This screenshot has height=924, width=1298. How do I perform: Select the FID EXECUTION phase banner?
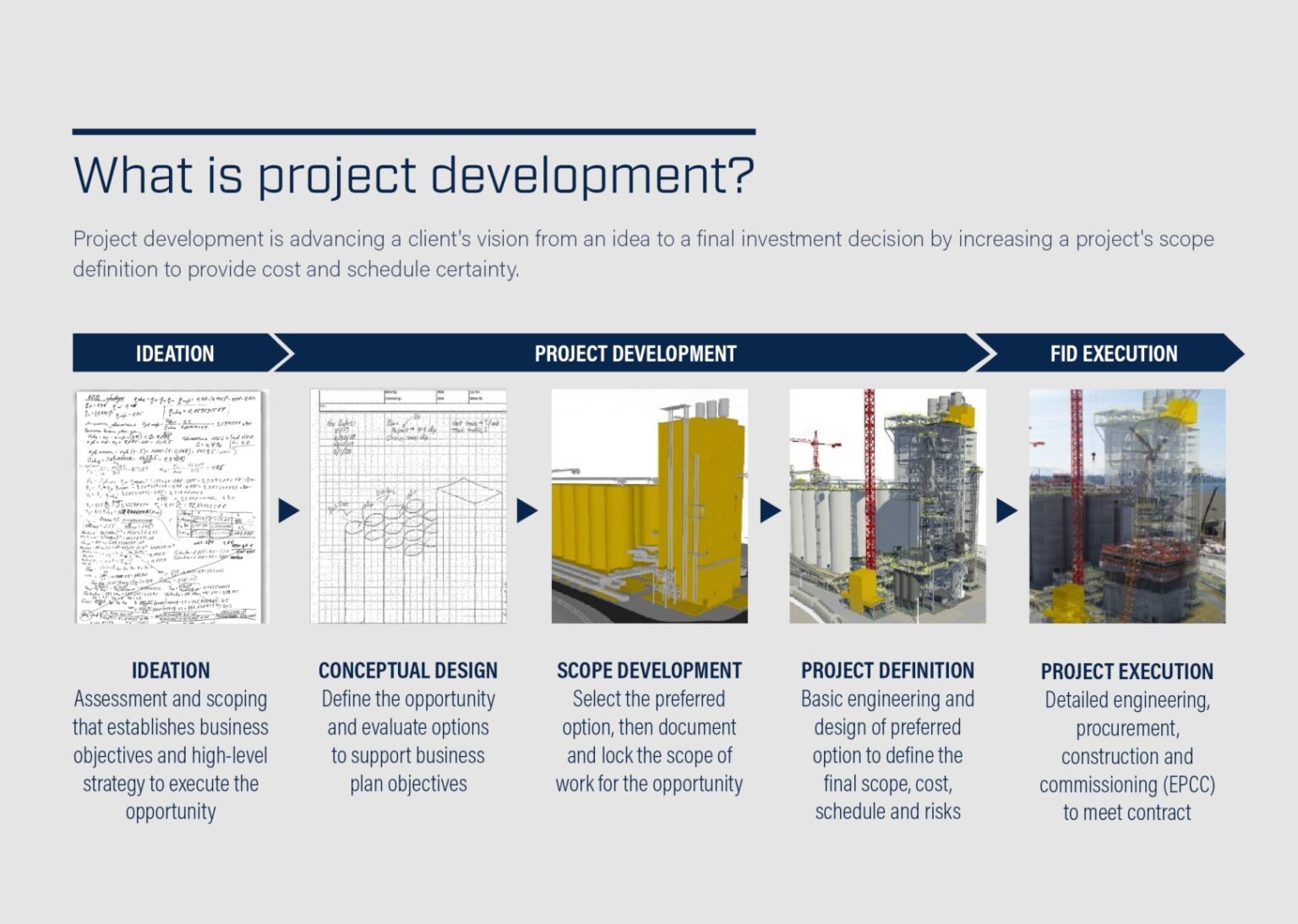pyautogui.click(x=1114, y=354)
